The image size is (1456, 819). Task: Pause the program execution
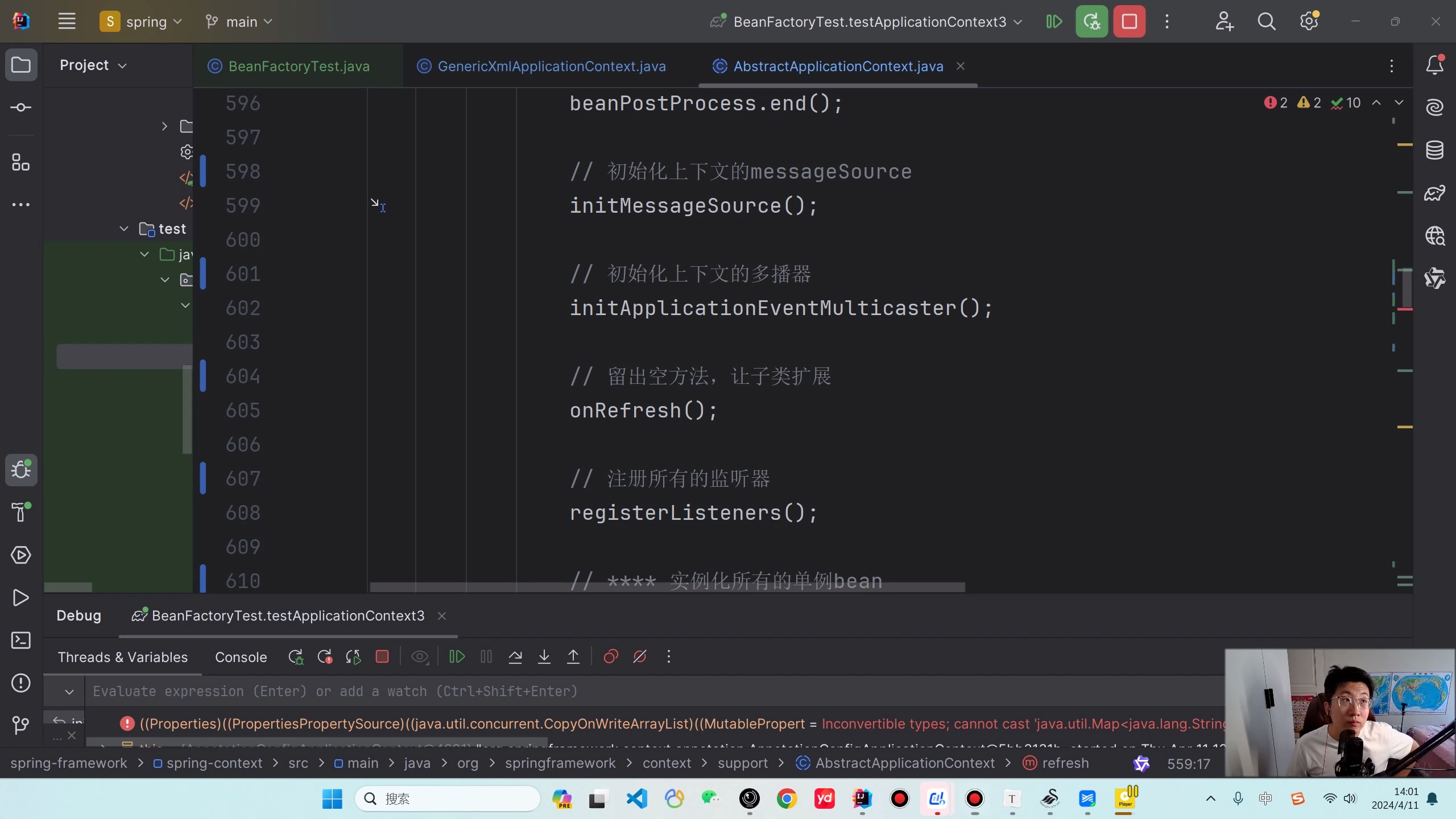(x=485, y=657)
